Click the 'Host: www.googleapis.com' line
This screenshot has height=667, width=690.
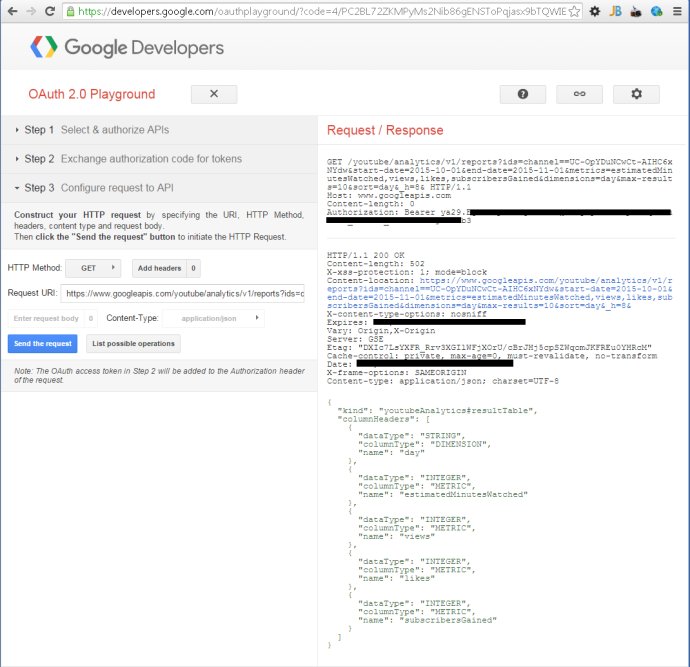pos(389,195)
